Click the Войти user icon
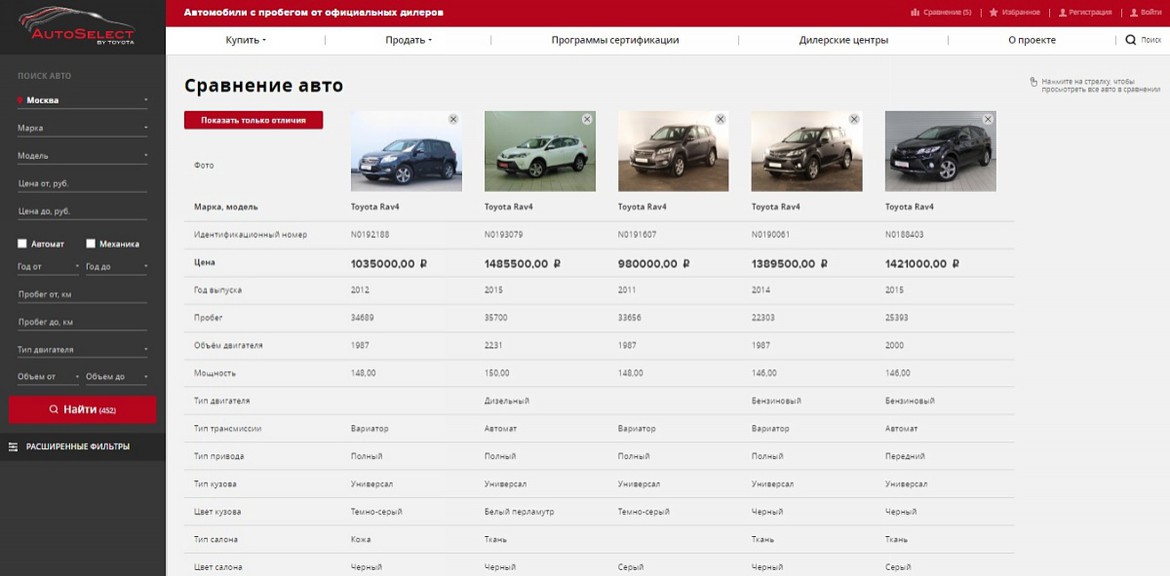Image resolution: width=1170 pixels, height=576 pixels. (1132, 12)
